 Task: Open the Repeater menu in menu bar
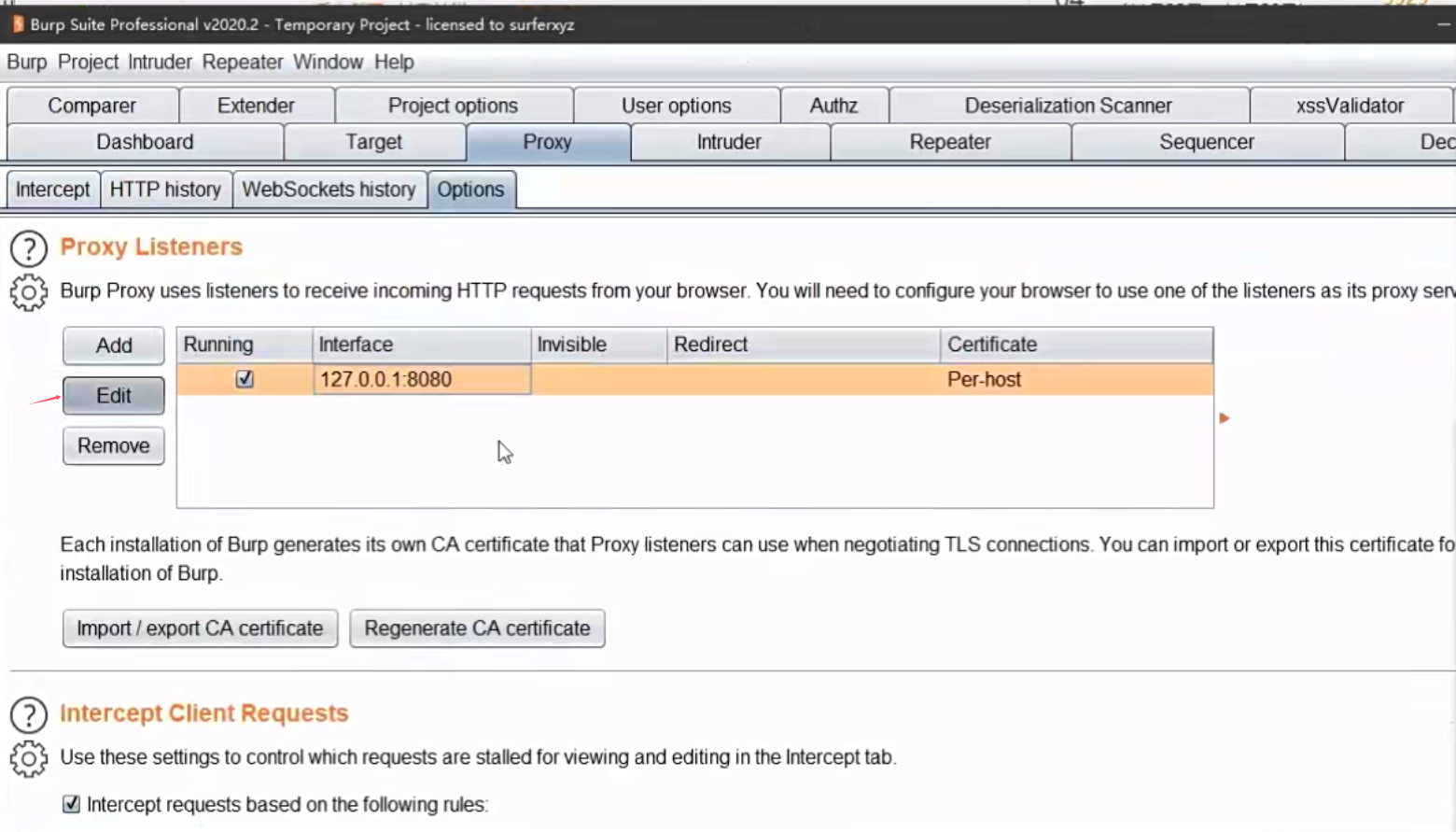(x=243, y=62)
